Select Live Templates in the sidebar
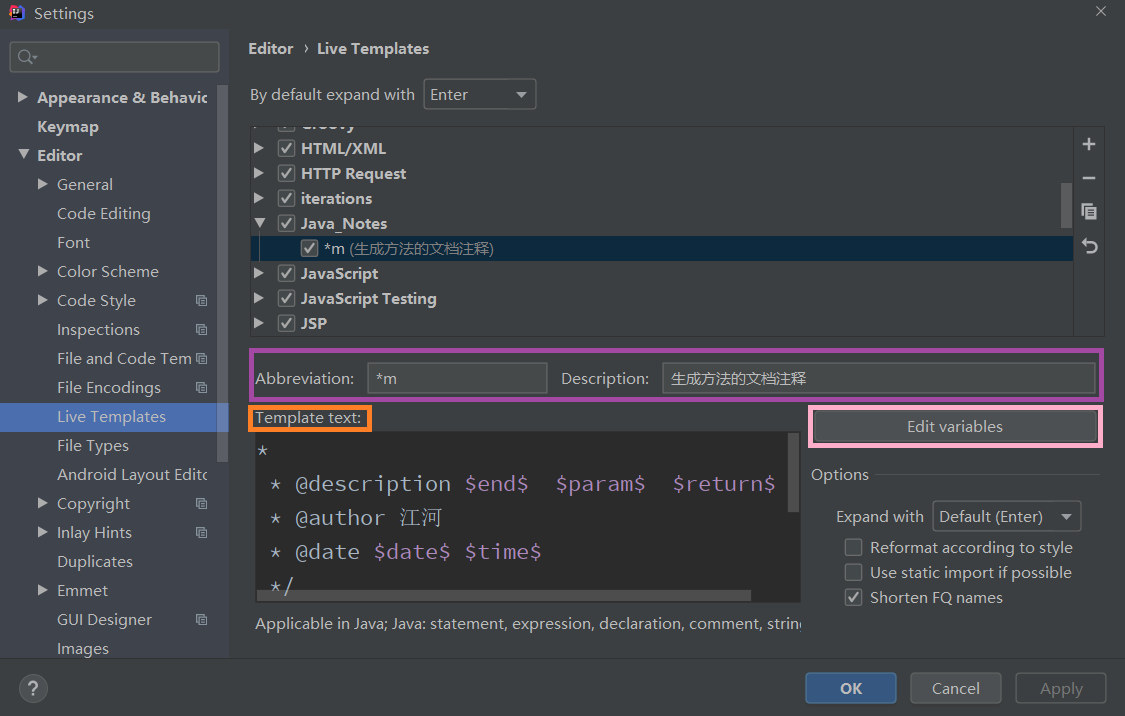This screenshot has width=1125, height=716. 113,416
